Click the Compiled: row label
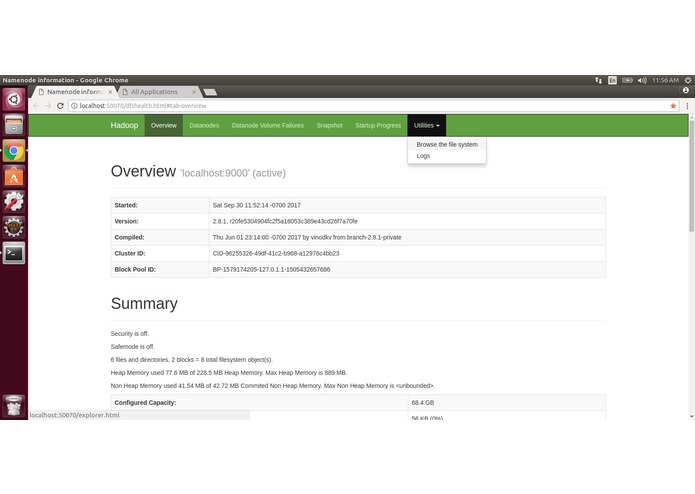This screenshot has height=494, width=695. coord(129,237)
